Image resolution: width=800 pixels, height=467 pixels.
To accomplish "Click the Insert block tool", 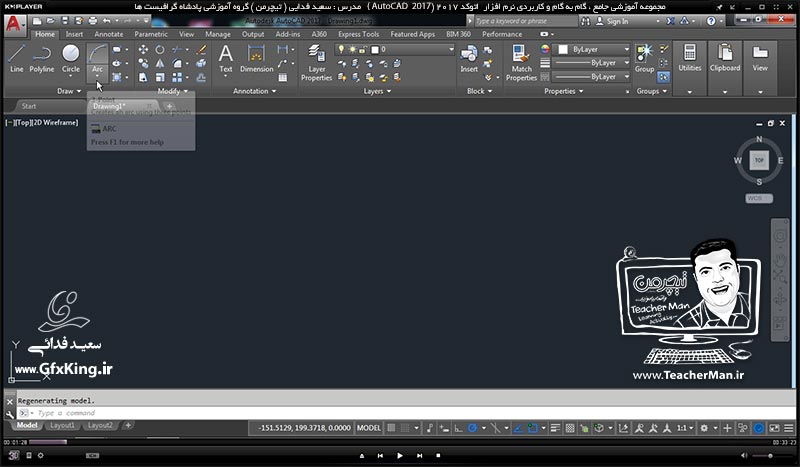I will click(469, 58).
